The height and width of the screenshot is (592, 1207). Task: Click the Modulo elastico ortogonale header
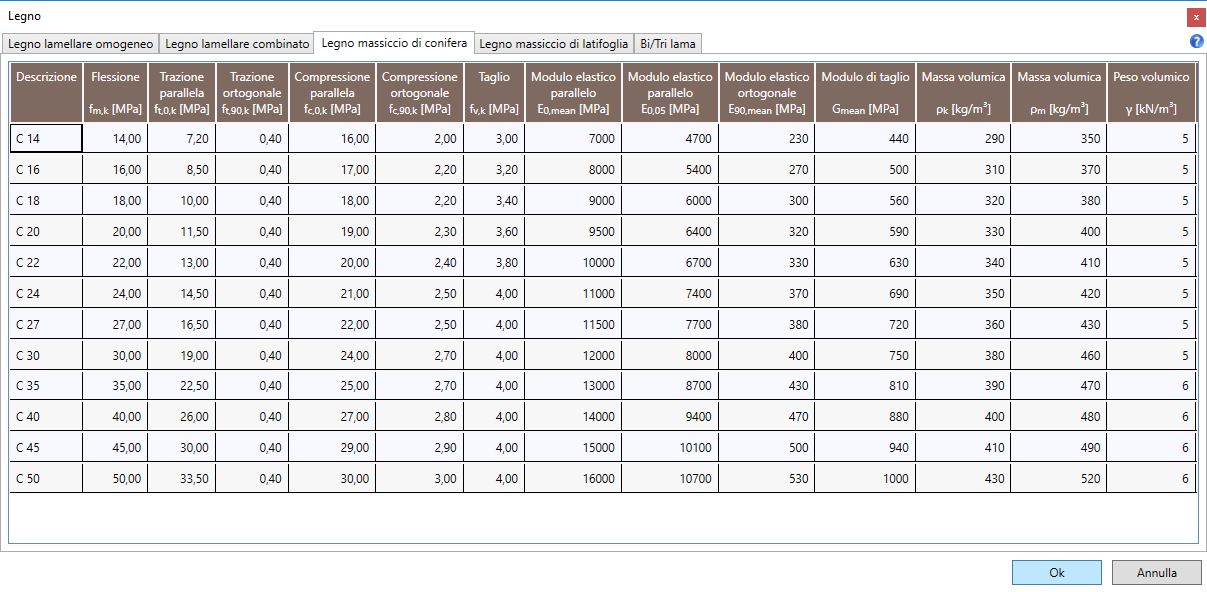(767, 92)
